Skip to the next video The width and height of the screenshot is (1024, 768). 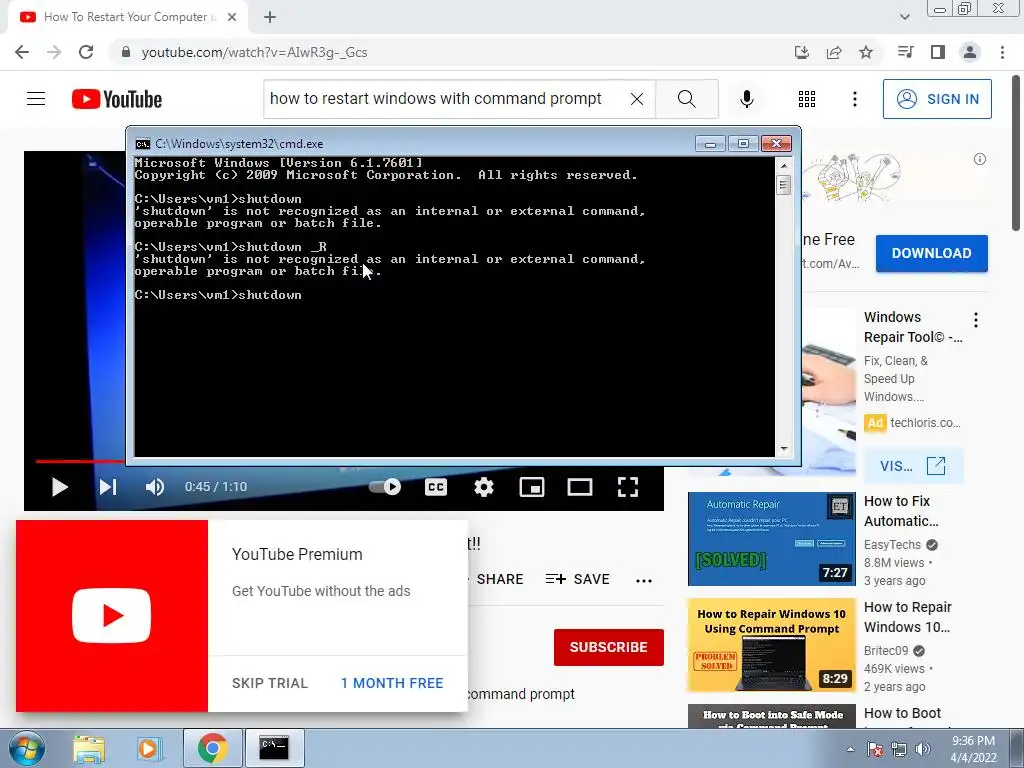tap(108, 487)
